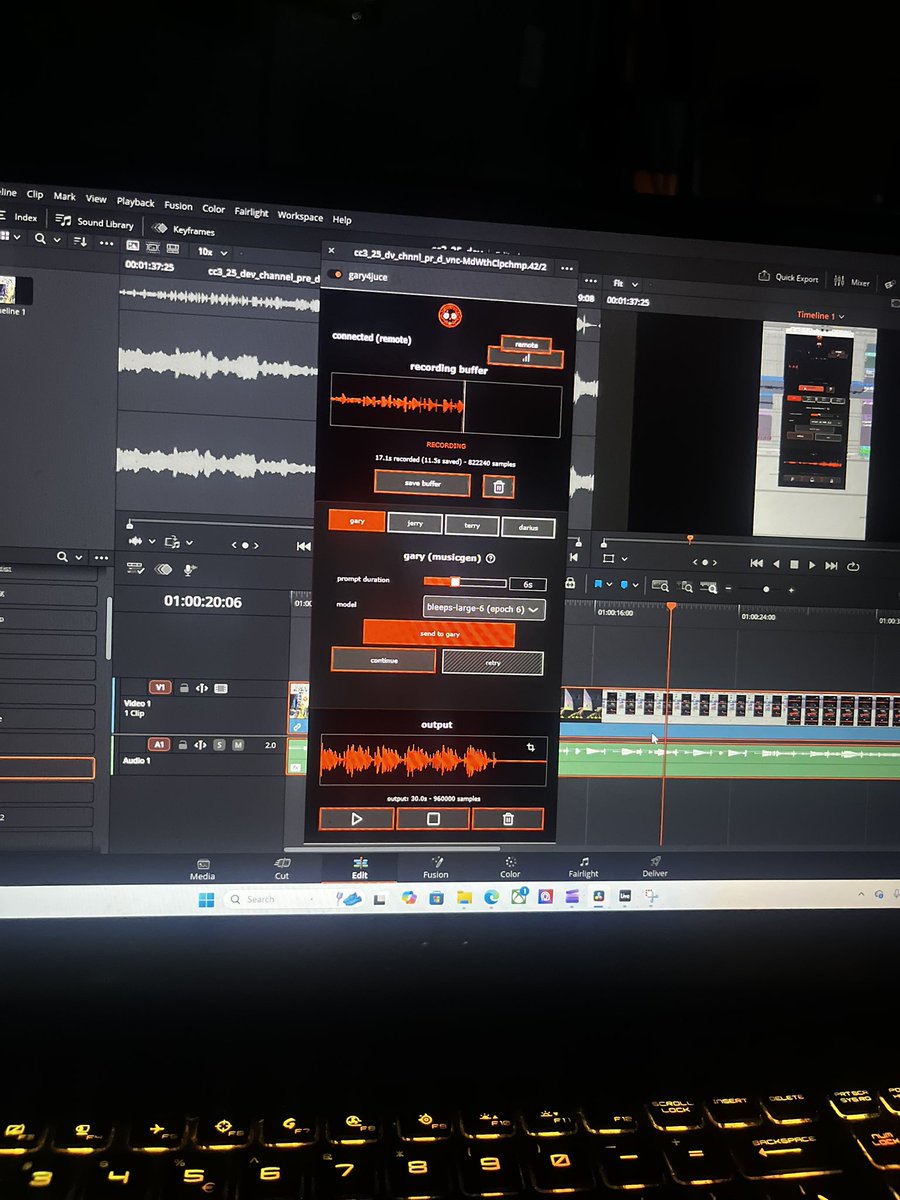900x1200 pixels.
Task: Clear recording buffer with trash icon
Action: (498, 486)
